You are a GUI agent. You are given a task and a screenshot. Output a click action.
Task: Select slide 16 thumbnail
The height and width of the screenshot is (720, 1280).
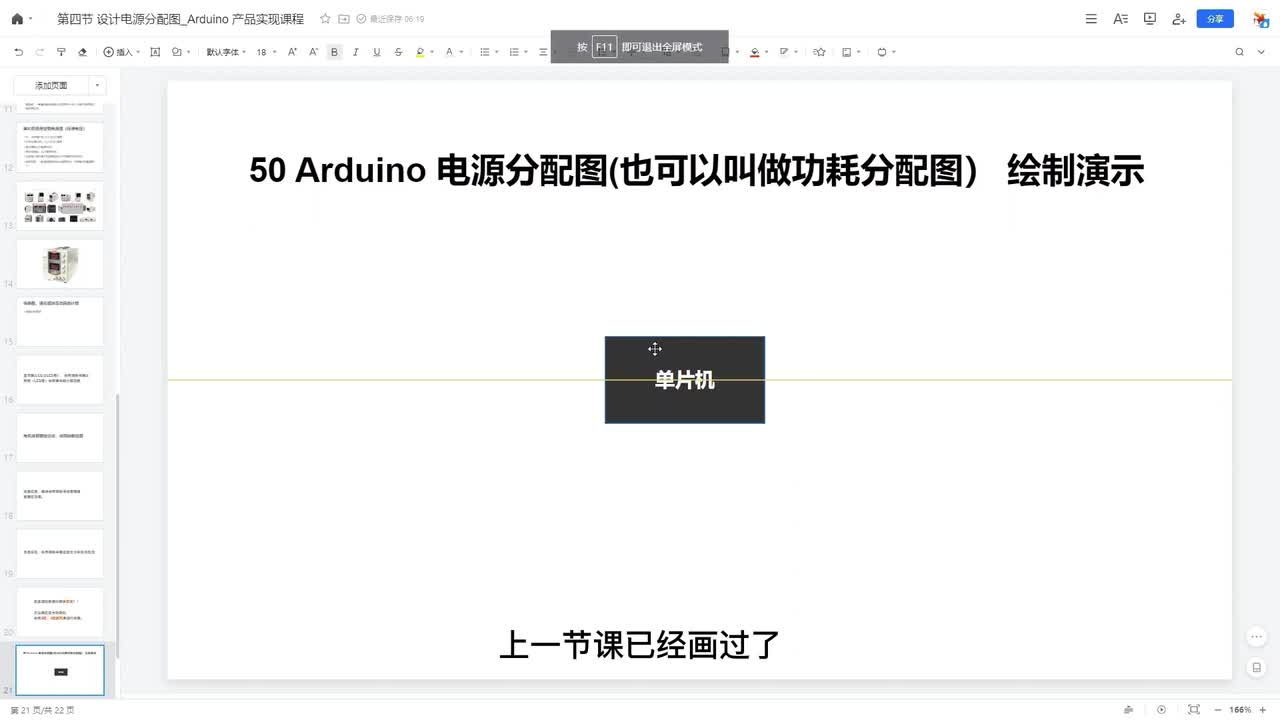pos(60,379)
